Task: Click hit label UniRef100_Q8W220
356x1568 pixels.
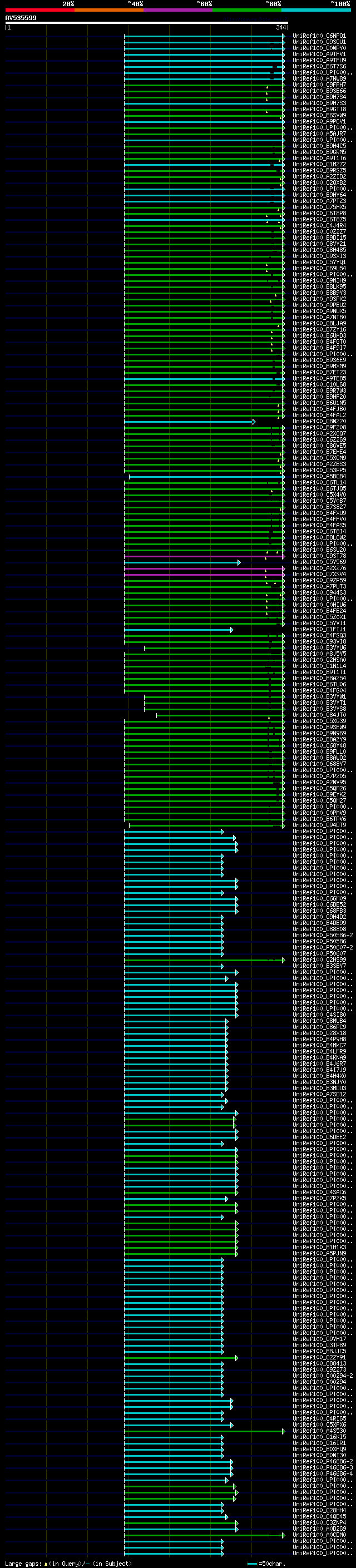Action: pyautogui.click(x=319, y=421)
